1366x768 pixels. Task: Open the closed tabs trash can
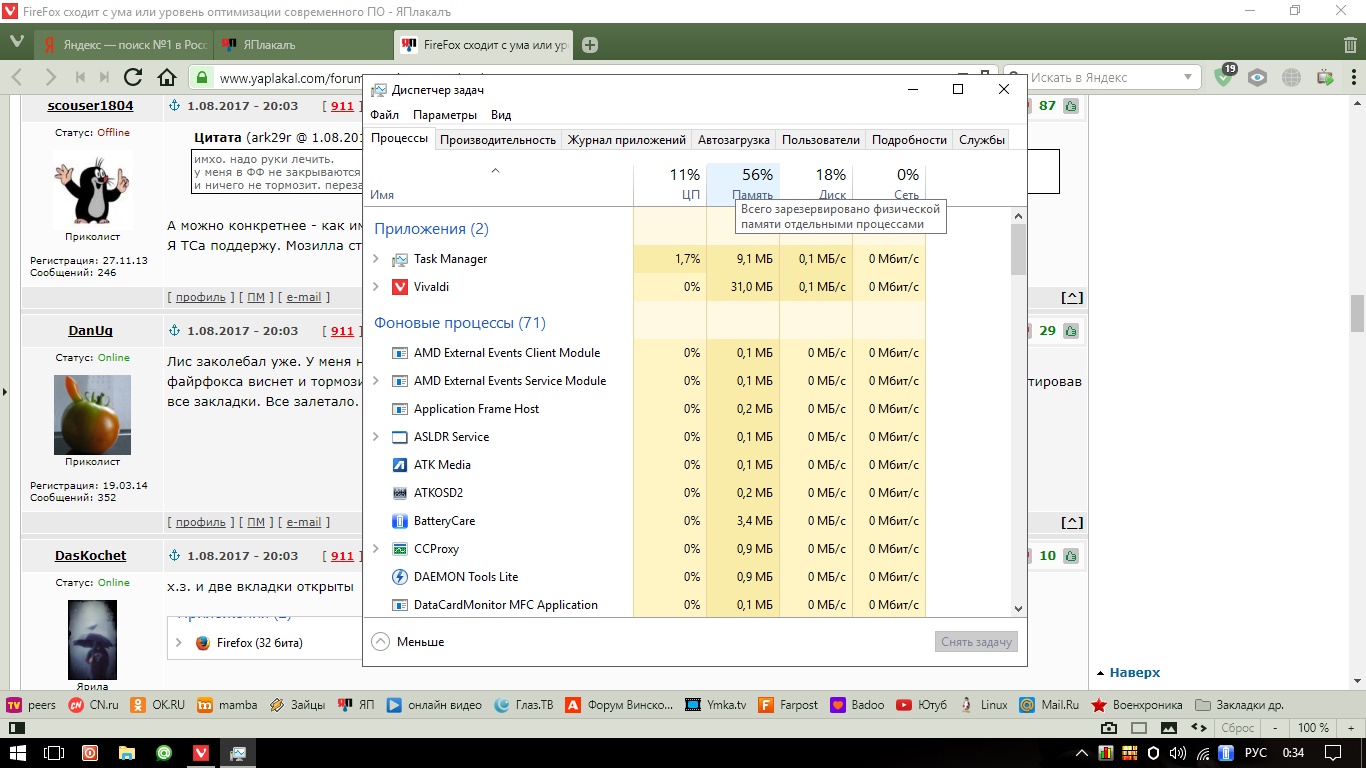tap(1351, 45)
